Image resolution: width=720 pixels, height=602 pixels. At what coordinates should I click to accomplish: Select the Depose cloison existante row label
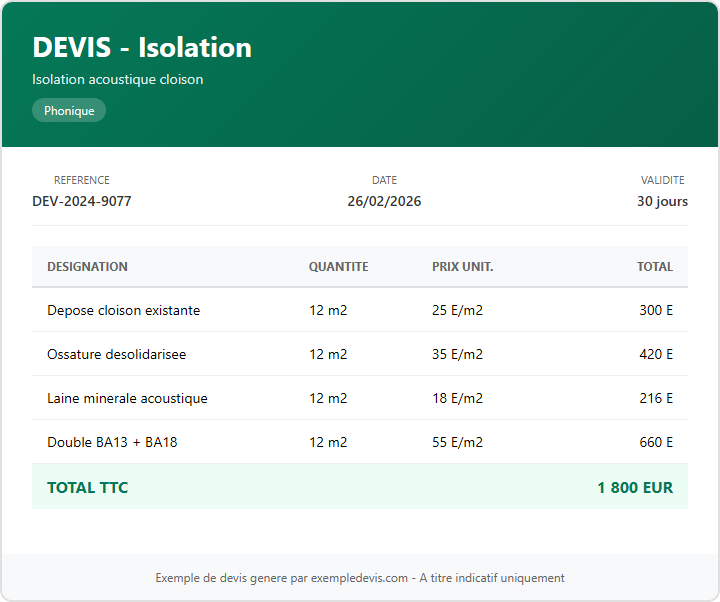[x=123, y=310]
